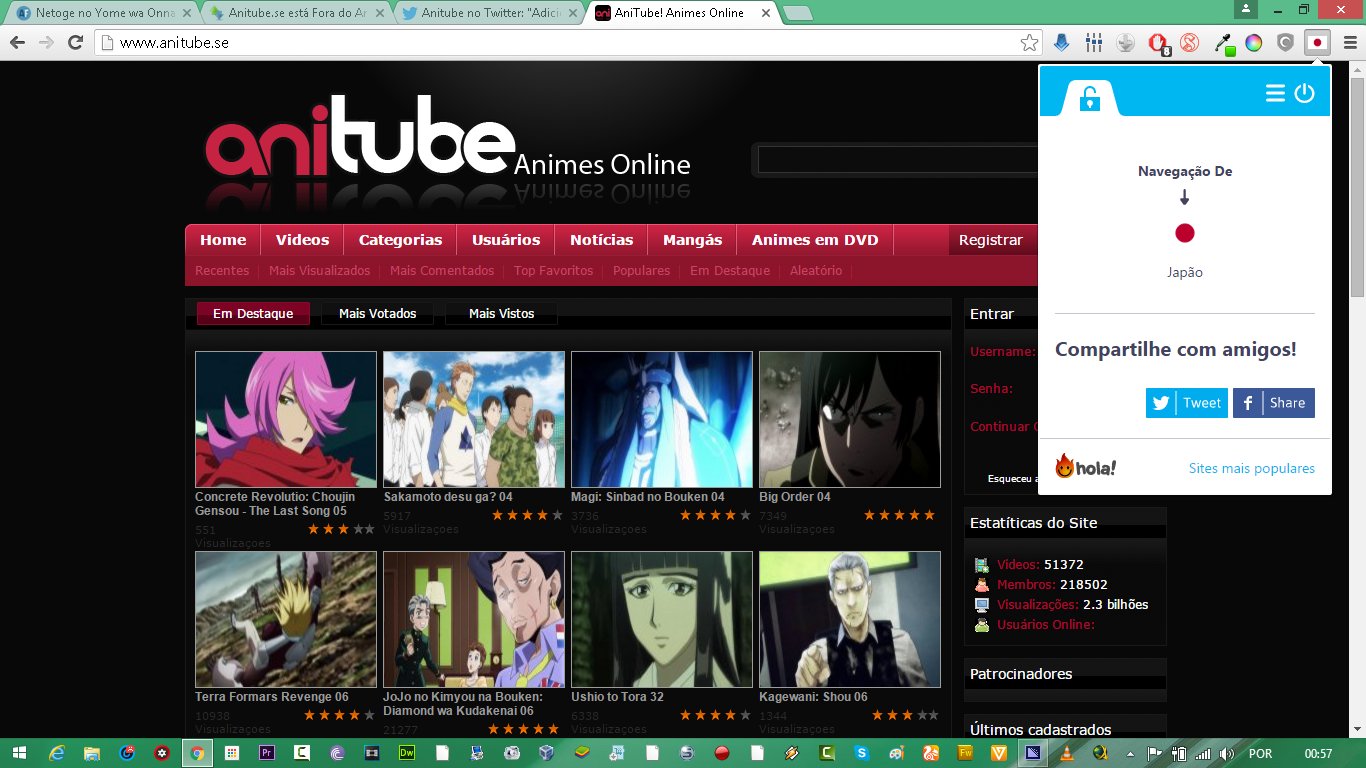Open the Top Favoritos submenu link
This screenshot has width=1366, height=768.
(x=553, y=271)
